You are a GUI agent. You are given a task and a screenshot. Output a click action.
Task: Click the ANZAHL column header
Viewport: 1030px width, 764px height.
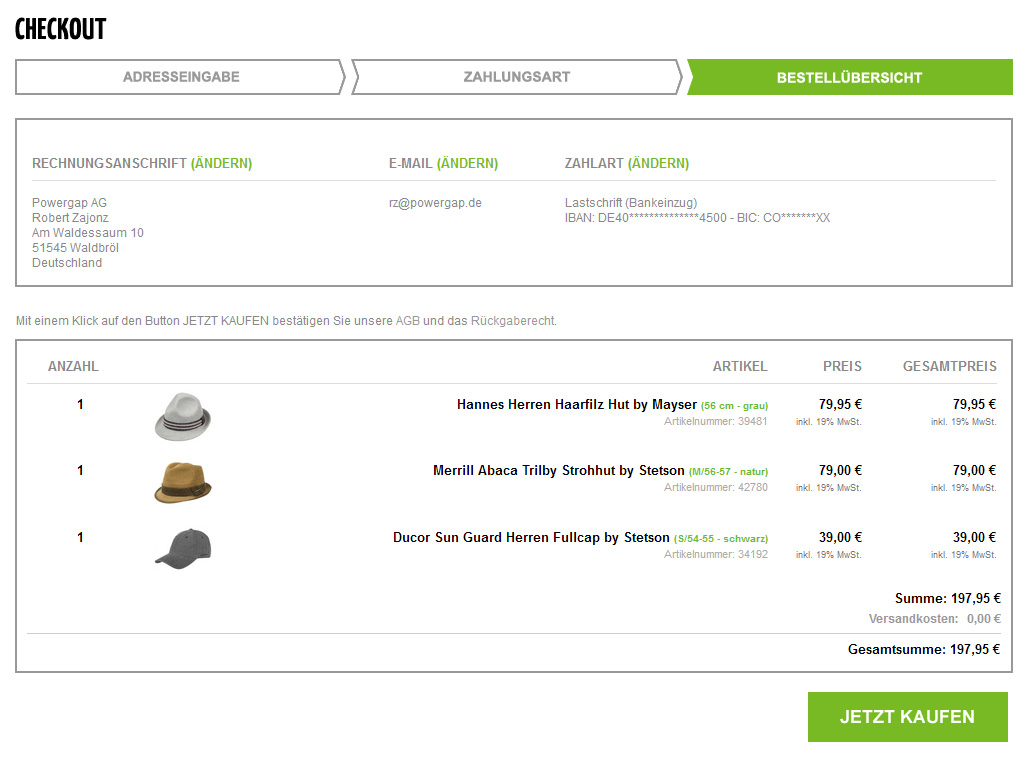click(x=73, y=367)
